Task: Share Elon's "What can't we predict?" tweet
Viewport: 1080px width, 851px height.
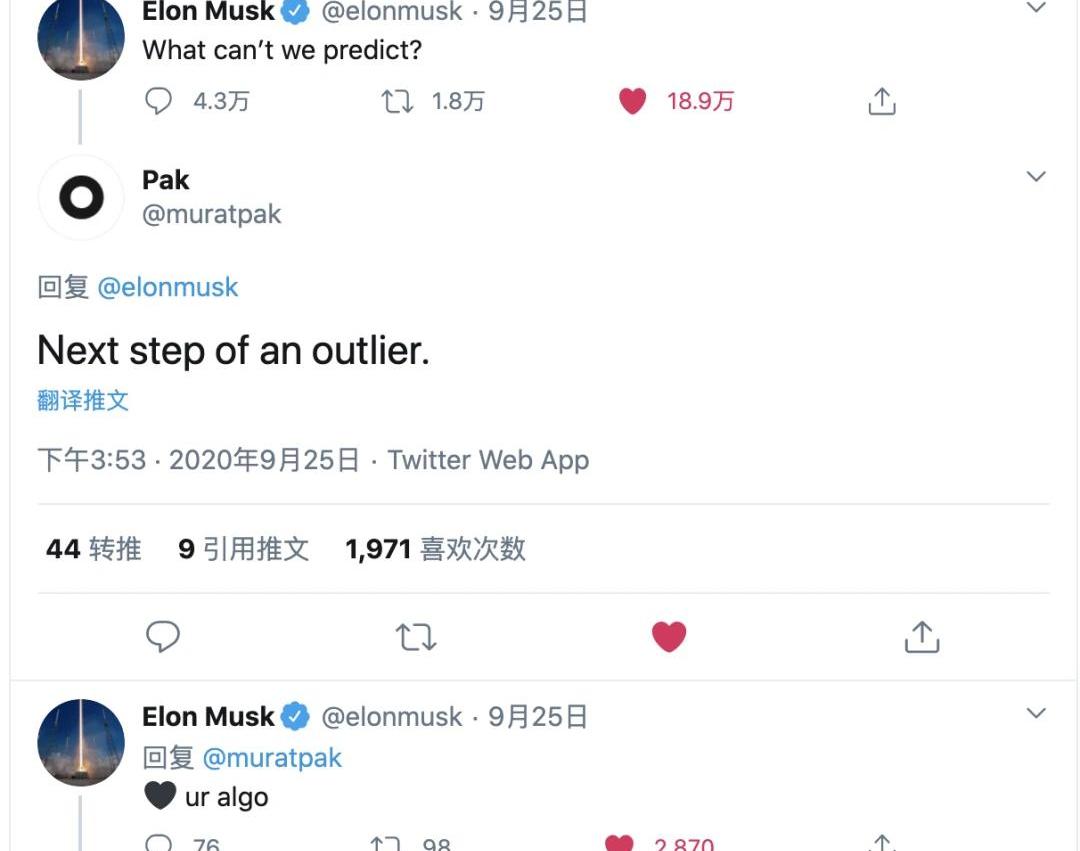Action: 881,101
